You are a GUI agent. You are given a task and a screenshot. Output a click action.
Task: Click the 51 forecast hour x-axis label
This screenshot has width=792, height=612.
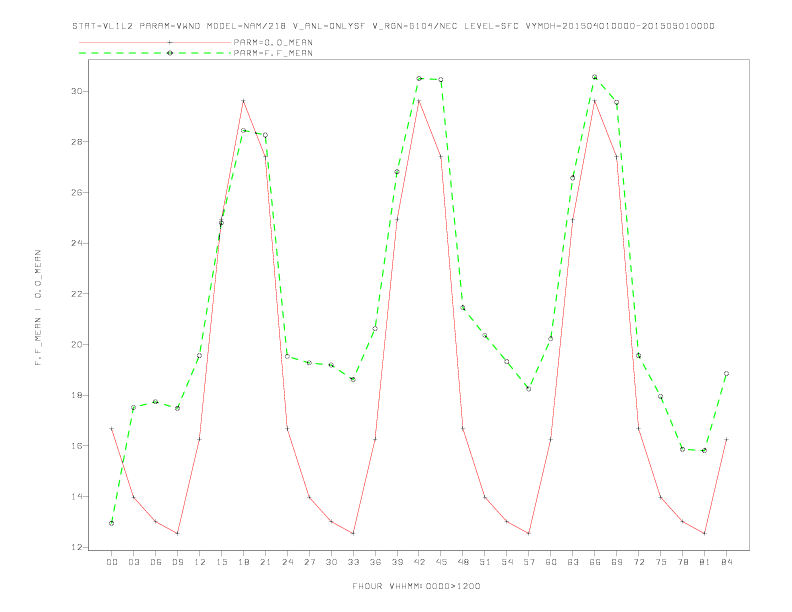[x=485, y=562]
